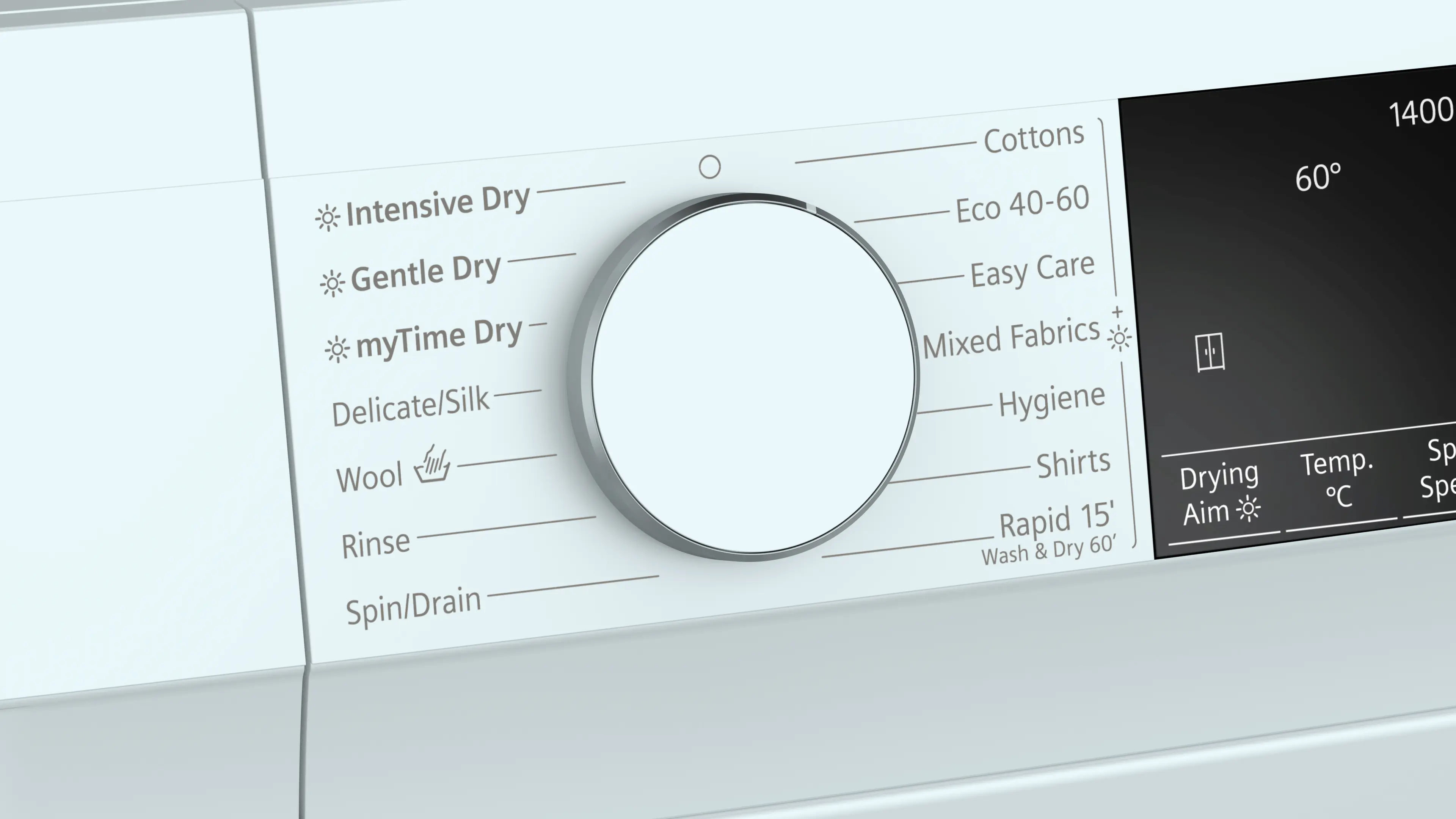Click the sun icon beside myTime Dry

[x=337, y=349]
